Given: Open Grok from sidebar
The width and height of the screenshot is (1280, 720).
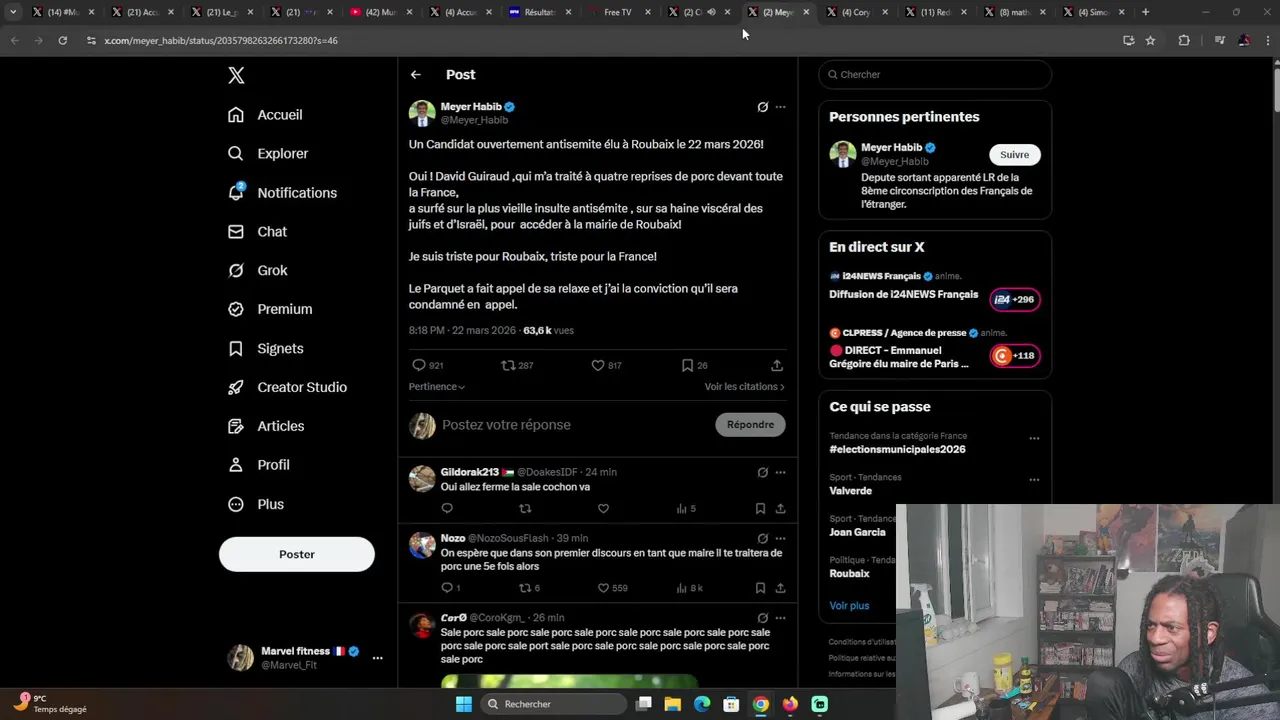Looking at the screenshot, I should pyautogui.click(x=259, y=271).
